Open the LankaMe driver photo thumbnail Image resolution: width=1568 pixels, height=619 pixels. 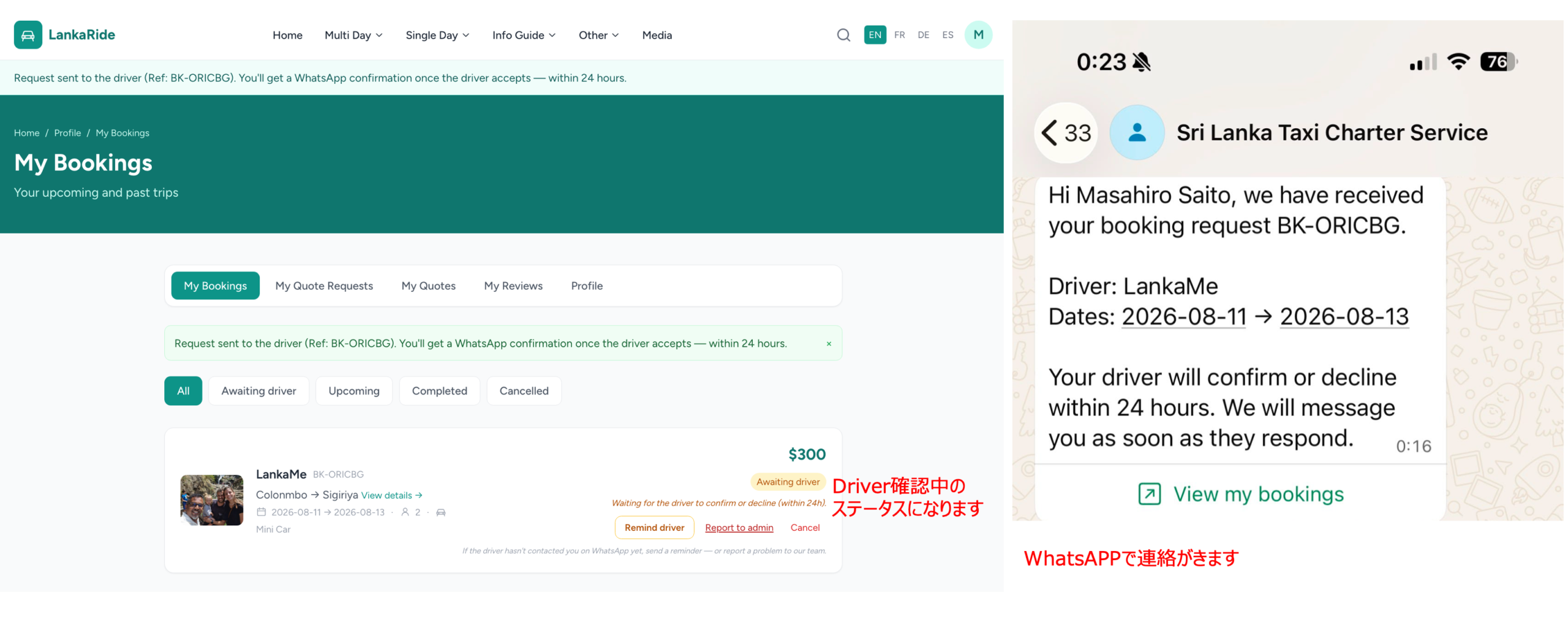pos(211,500)
